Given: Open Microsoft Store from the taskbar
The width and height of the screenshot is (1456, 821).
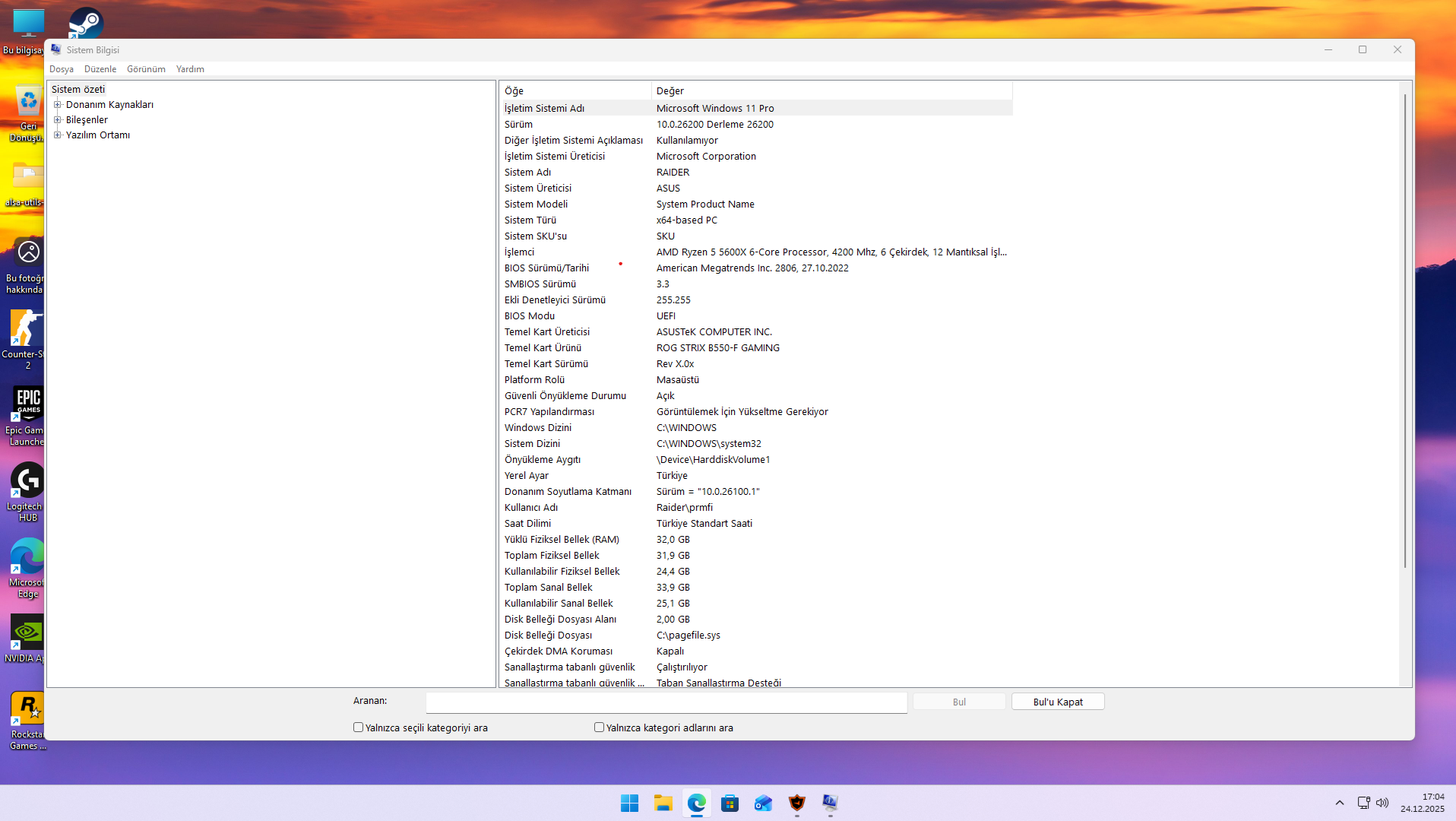Looking at the screenshot, I should [730, 804].
